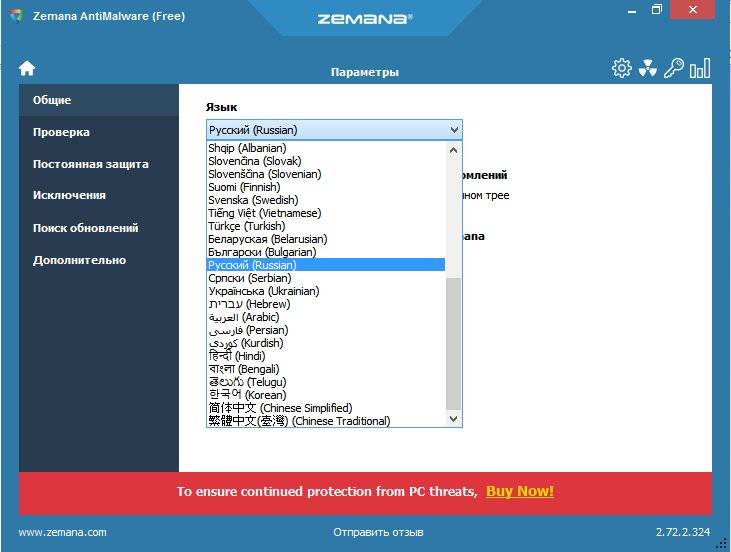
Task: Select the Telugu language option
Action: [326, 382]
